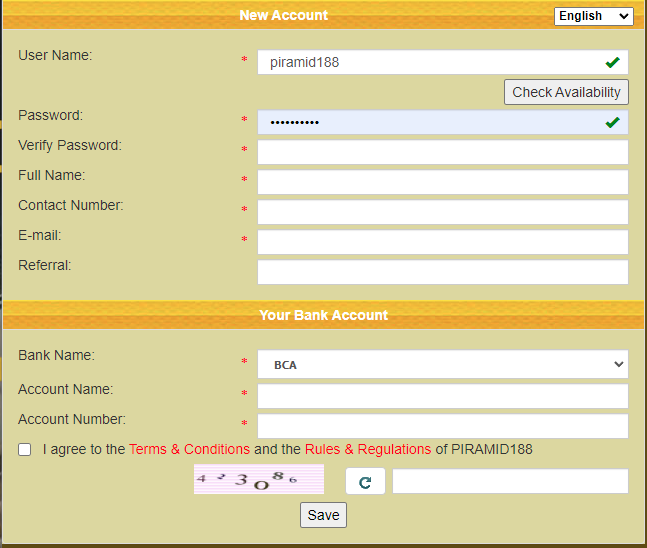Expand the Bank Name dropdown showing BCA
This screenshot has width=647, height=548.
(x=443, y=365)
